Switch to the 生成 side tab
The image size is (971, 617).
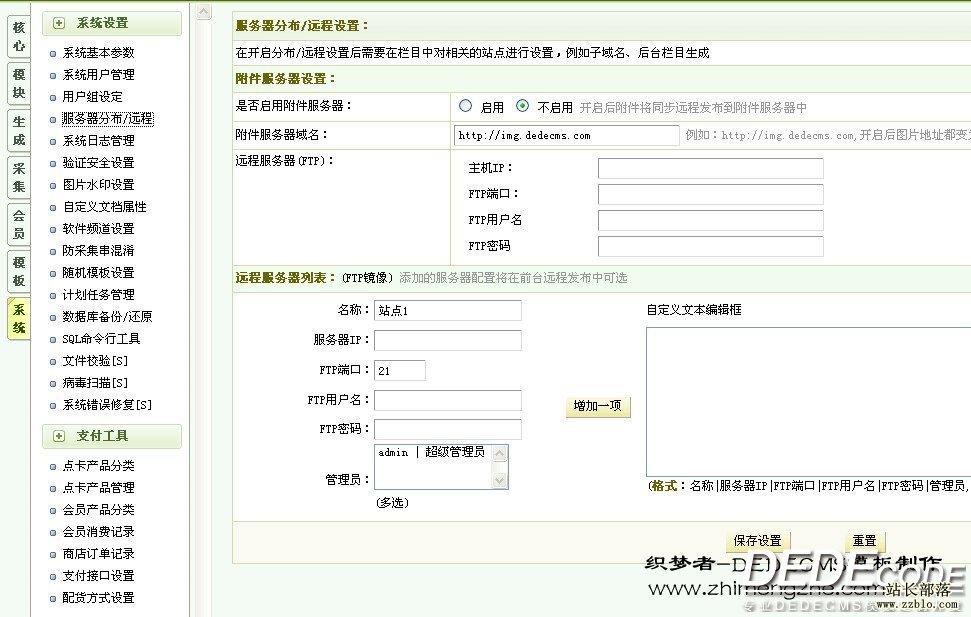pos(19,131)
